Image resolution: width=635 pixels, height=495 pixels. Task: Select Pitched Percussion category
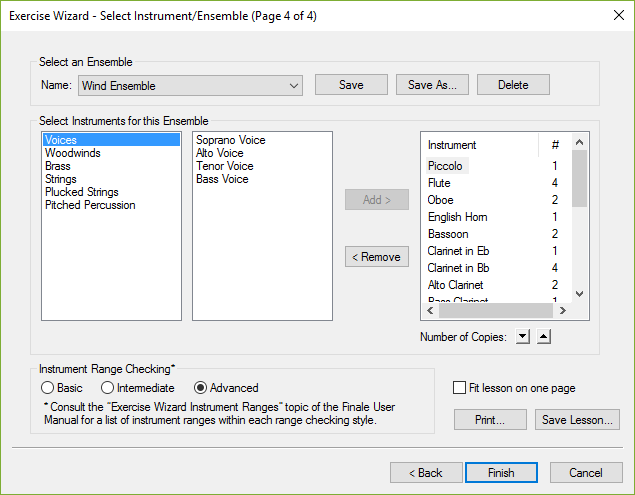click(90, 205)
